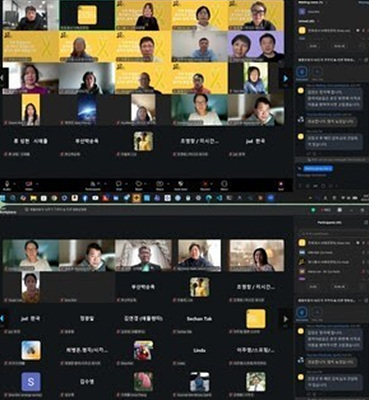Stop video using the Video camera icon
Viewport: 369px width, 400px height.
tap(28, 184)
